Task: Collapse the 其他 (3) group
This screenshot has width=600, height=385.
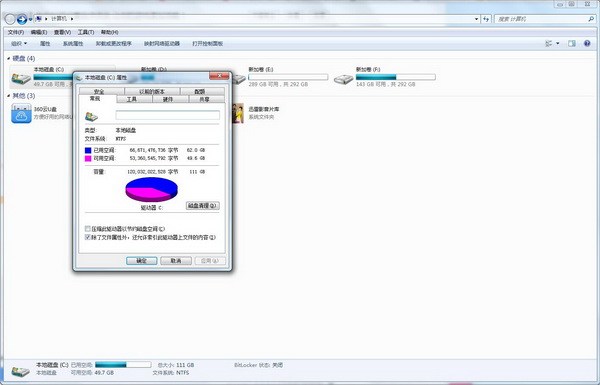Action: [x=9, y=96]
